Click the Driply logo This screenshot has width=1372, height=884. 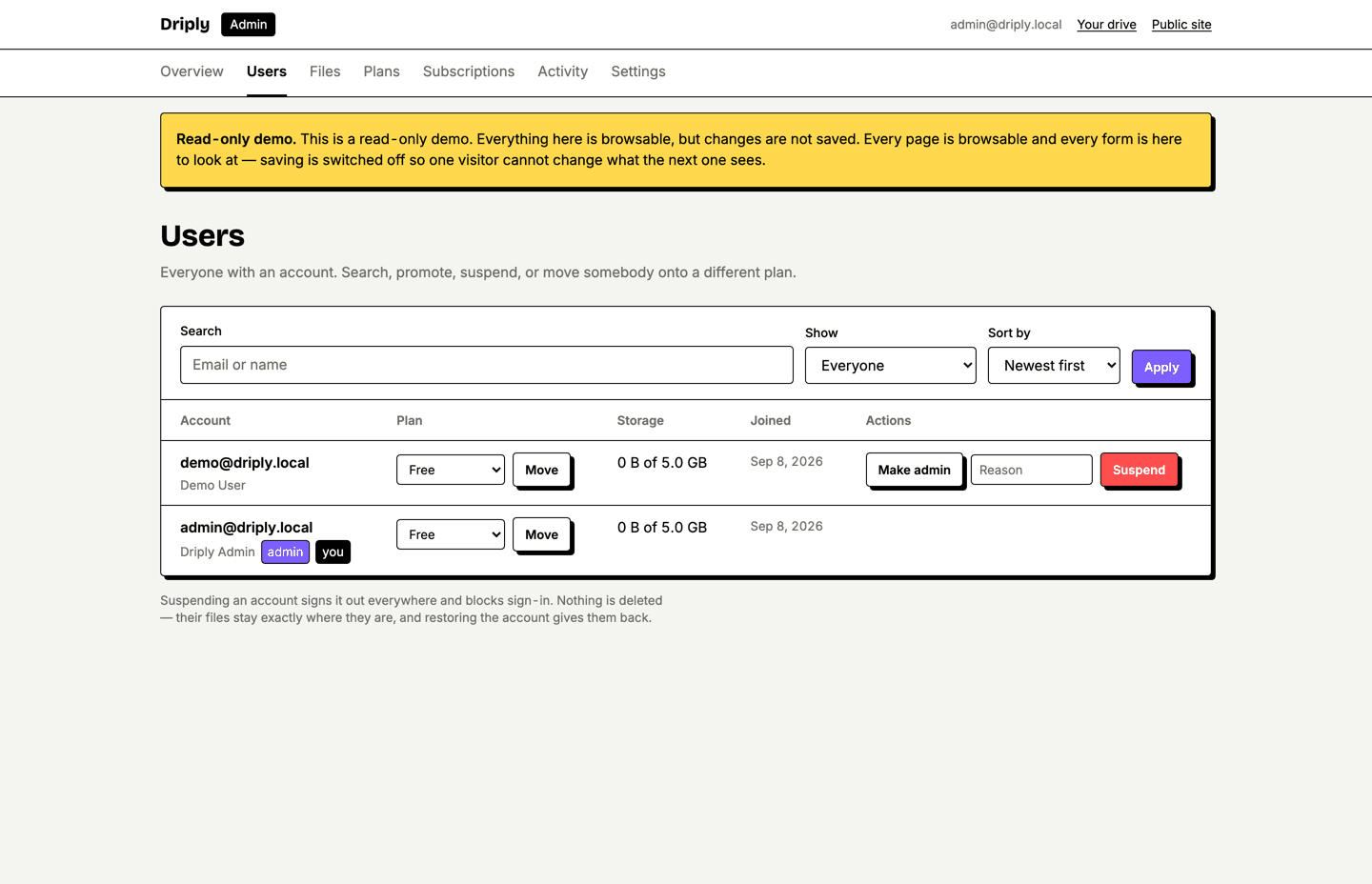(x=185, y=24)
